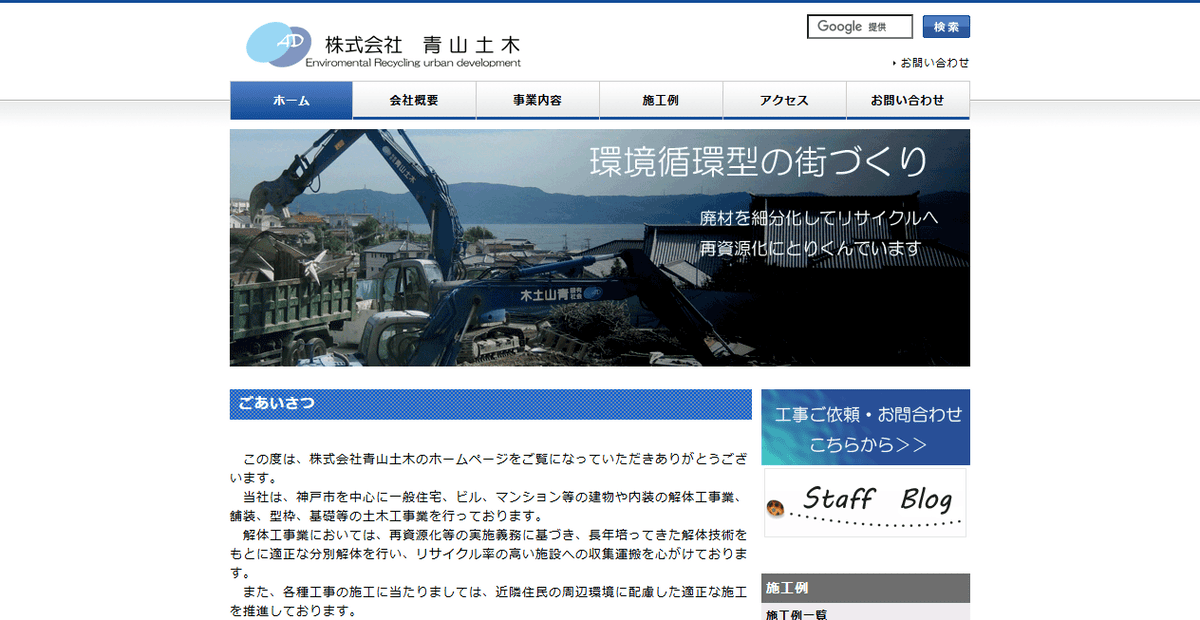Viewport: 1200px width, 620px height.
Task: Click the お問い合わせ link in header
Action: [x=937, y=62]
